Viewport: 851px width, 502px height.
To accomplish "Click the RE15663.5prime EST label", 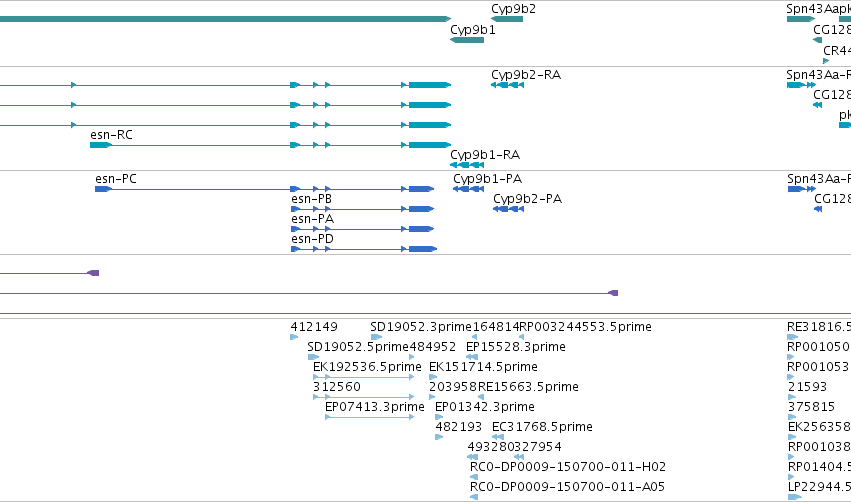I will coord(528,387).
